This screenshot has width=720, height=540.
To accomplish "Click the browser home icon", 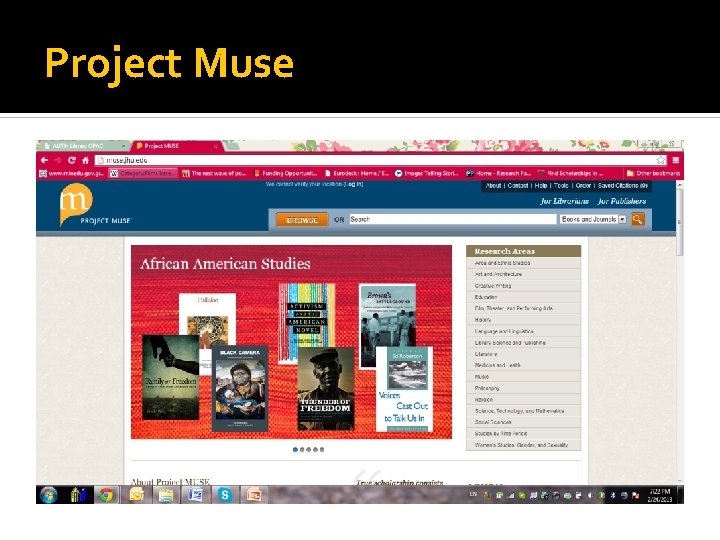I will point(85,160).
